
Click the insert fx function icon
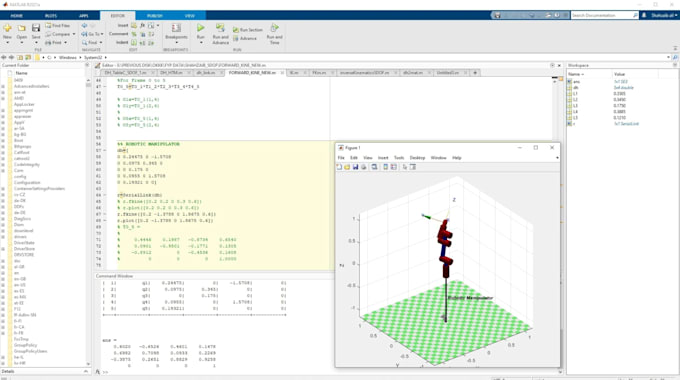coord(142,26)
